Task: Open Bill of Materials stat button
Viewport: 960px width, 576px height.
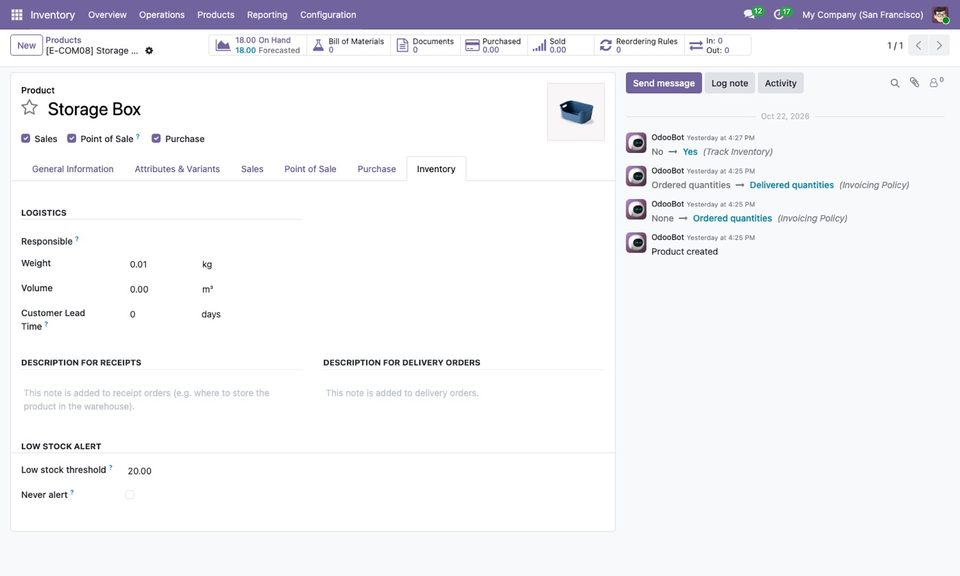Action: 348,45
